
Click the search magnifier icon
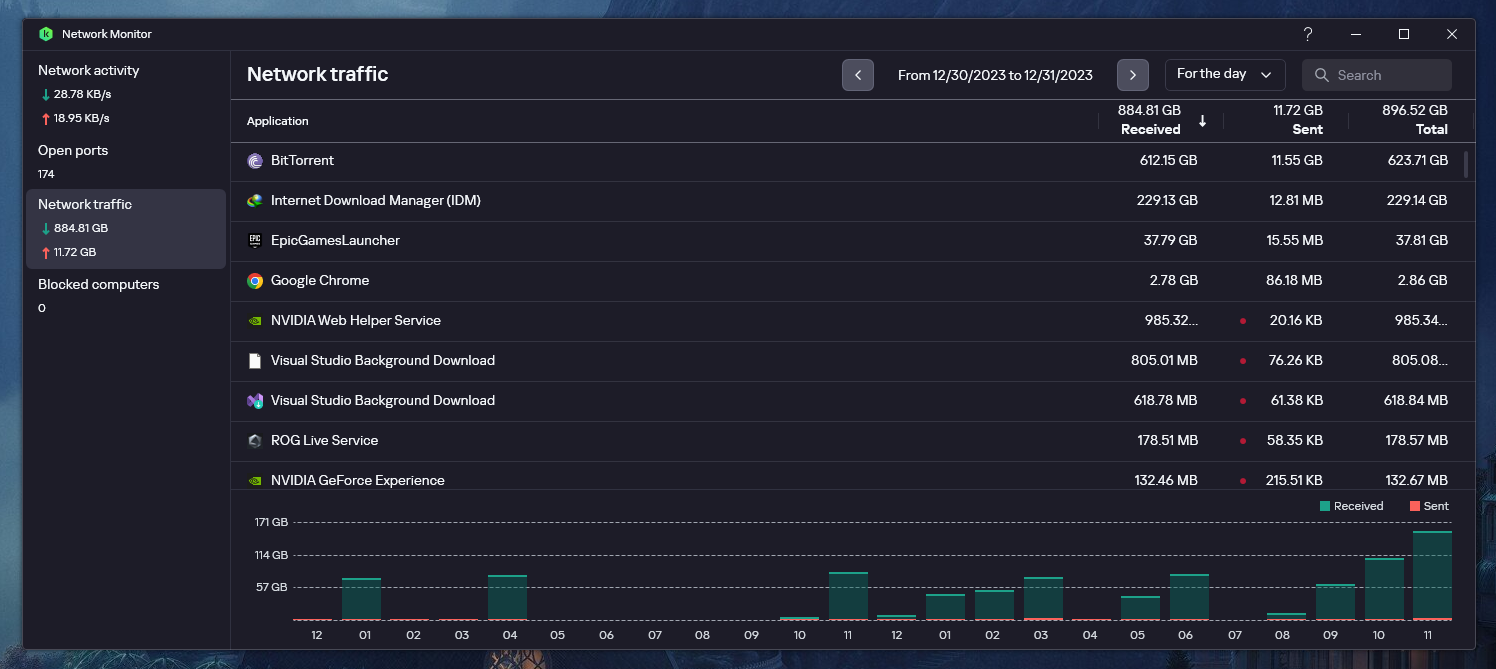point(1322,75)
